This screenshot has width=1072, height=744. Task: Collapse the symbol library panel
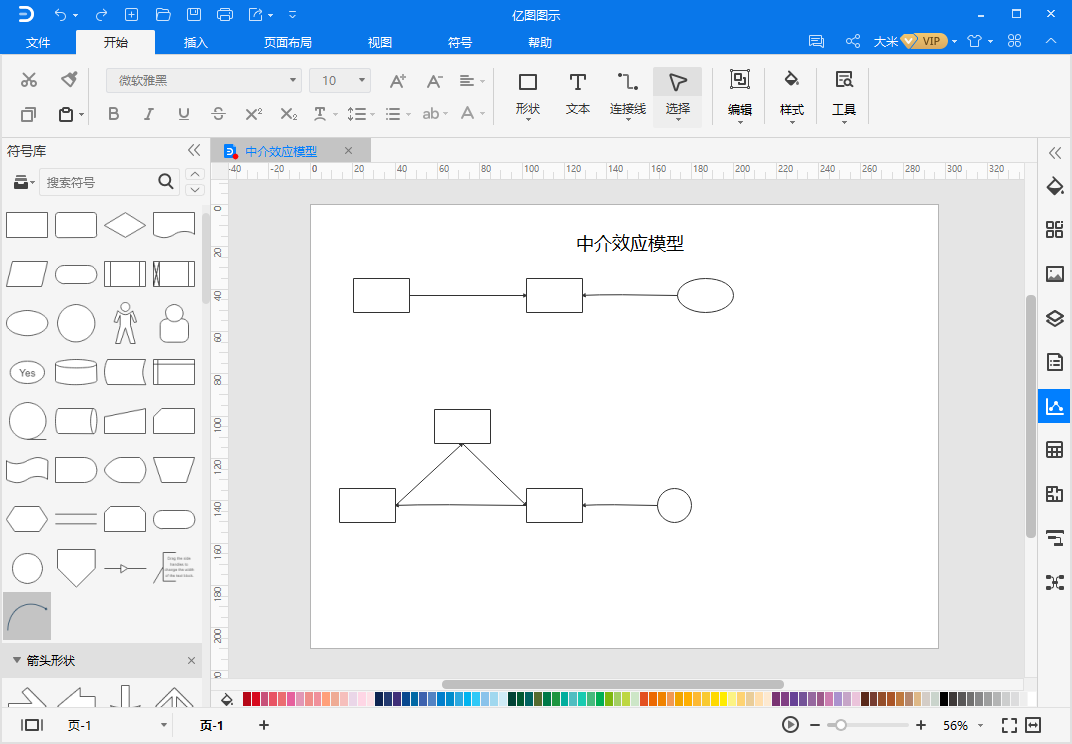[194, 150]
